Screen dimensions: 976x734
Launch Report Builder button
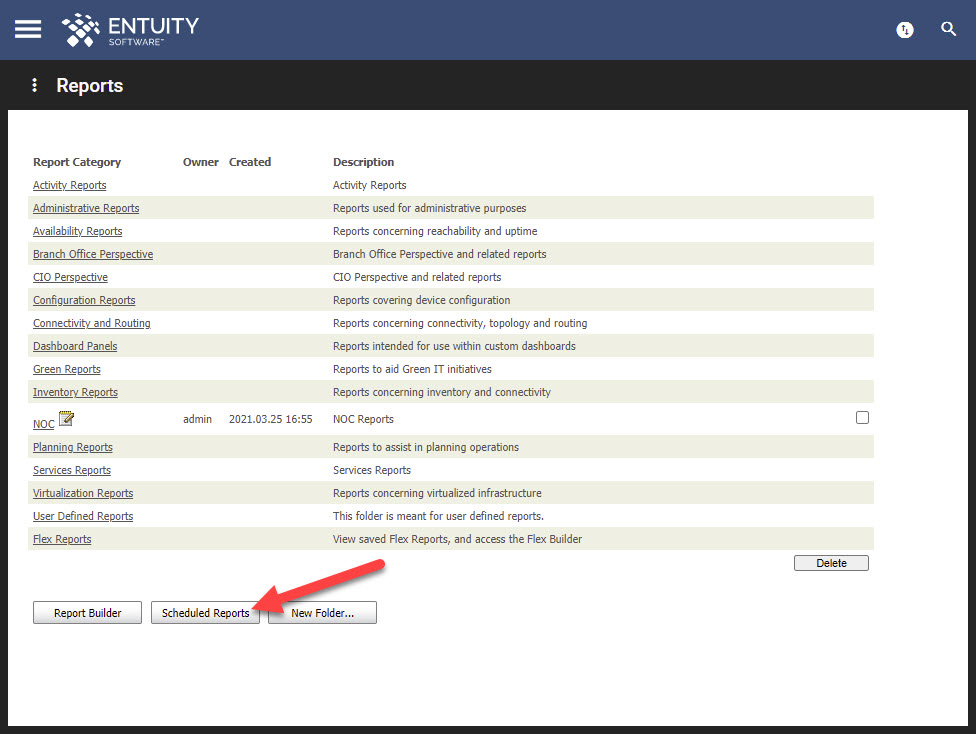tap(87, 613)
